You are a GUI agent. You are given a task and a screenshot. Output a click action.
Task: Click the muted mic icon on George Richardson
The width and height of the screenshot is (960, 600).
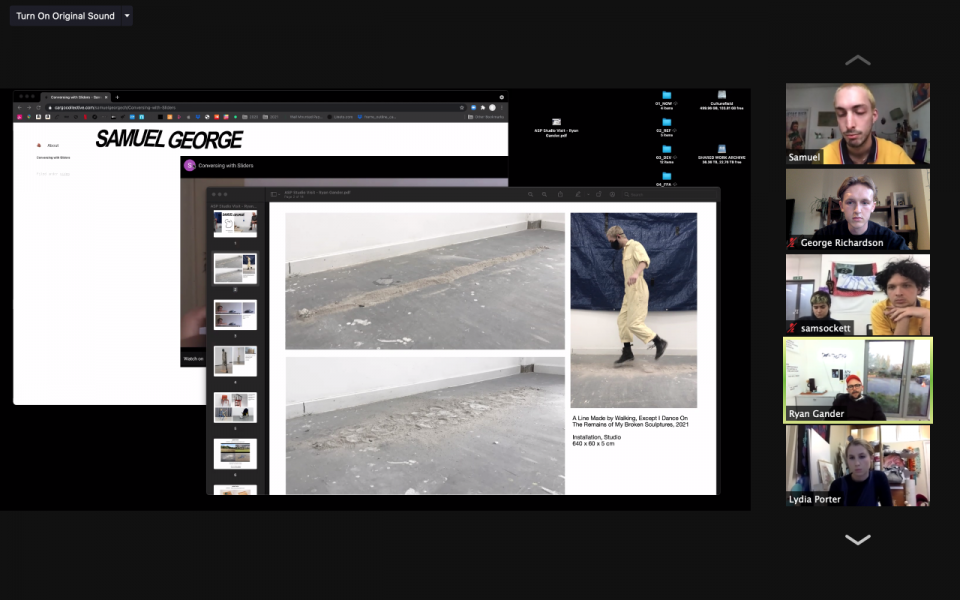[x=793, y=243]
